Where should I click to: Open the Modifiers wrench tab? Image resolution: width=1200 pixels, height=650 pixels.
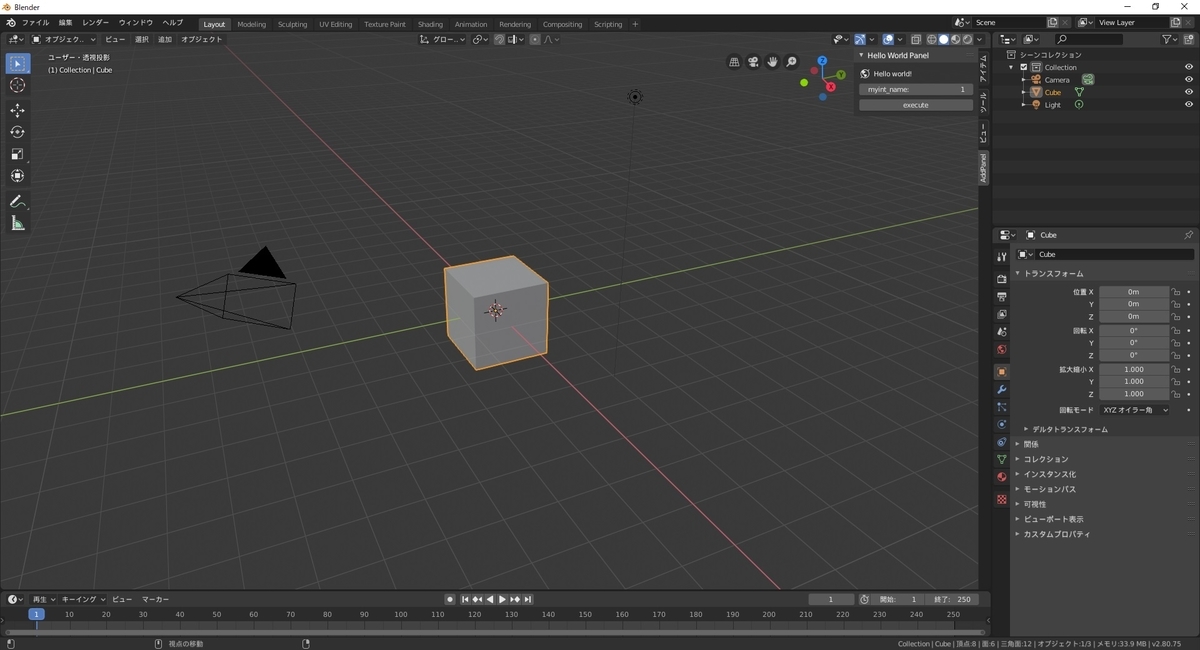pos(1001,389)
